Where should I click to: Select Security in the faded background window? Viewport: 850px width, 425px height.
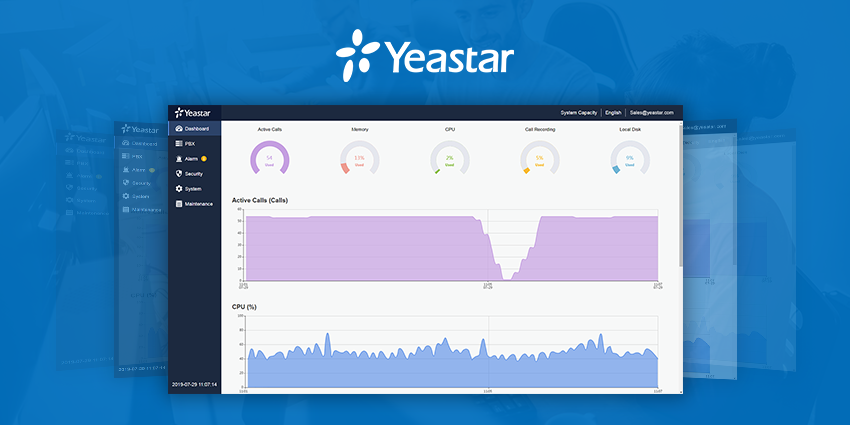[x=137, y=183]
